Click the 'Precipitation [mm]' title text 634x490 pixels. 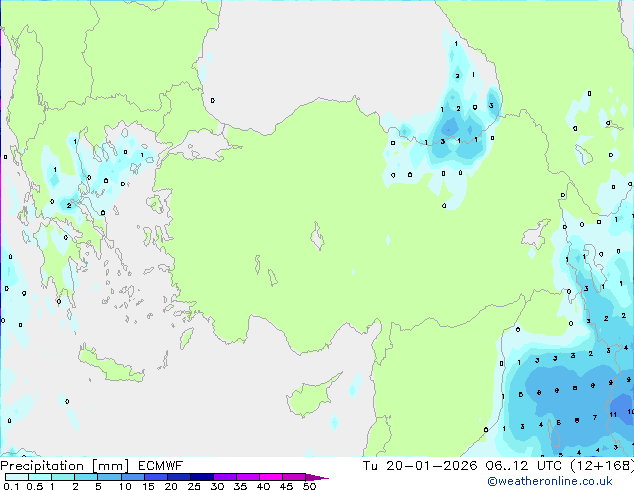click(65, 466)
